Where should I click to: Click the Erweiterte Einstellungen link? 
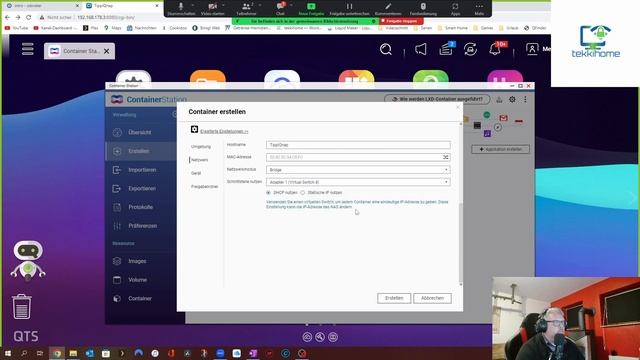pos(224,131)
